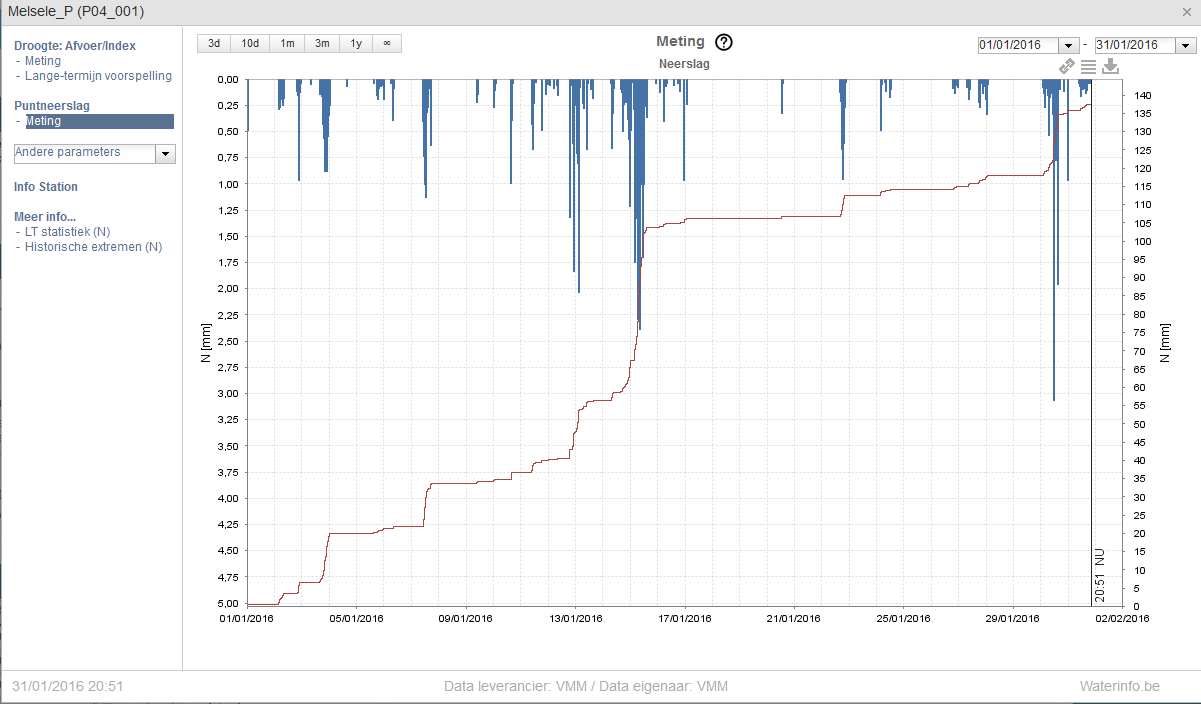This screenshot has width=1201, height=704.
Task: Open Meting under Droogte: Afvoer/Index
Action: (x=43, y=61)
